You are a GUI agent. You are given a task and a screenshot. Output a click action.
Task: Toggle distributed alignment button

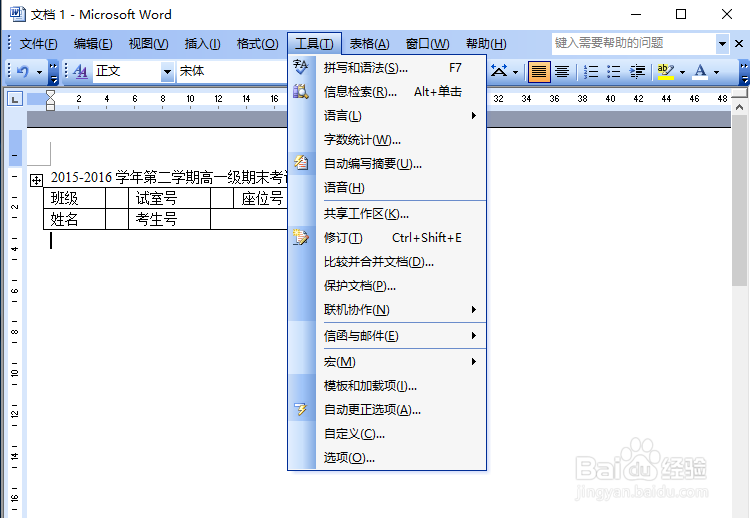[562, 72]
